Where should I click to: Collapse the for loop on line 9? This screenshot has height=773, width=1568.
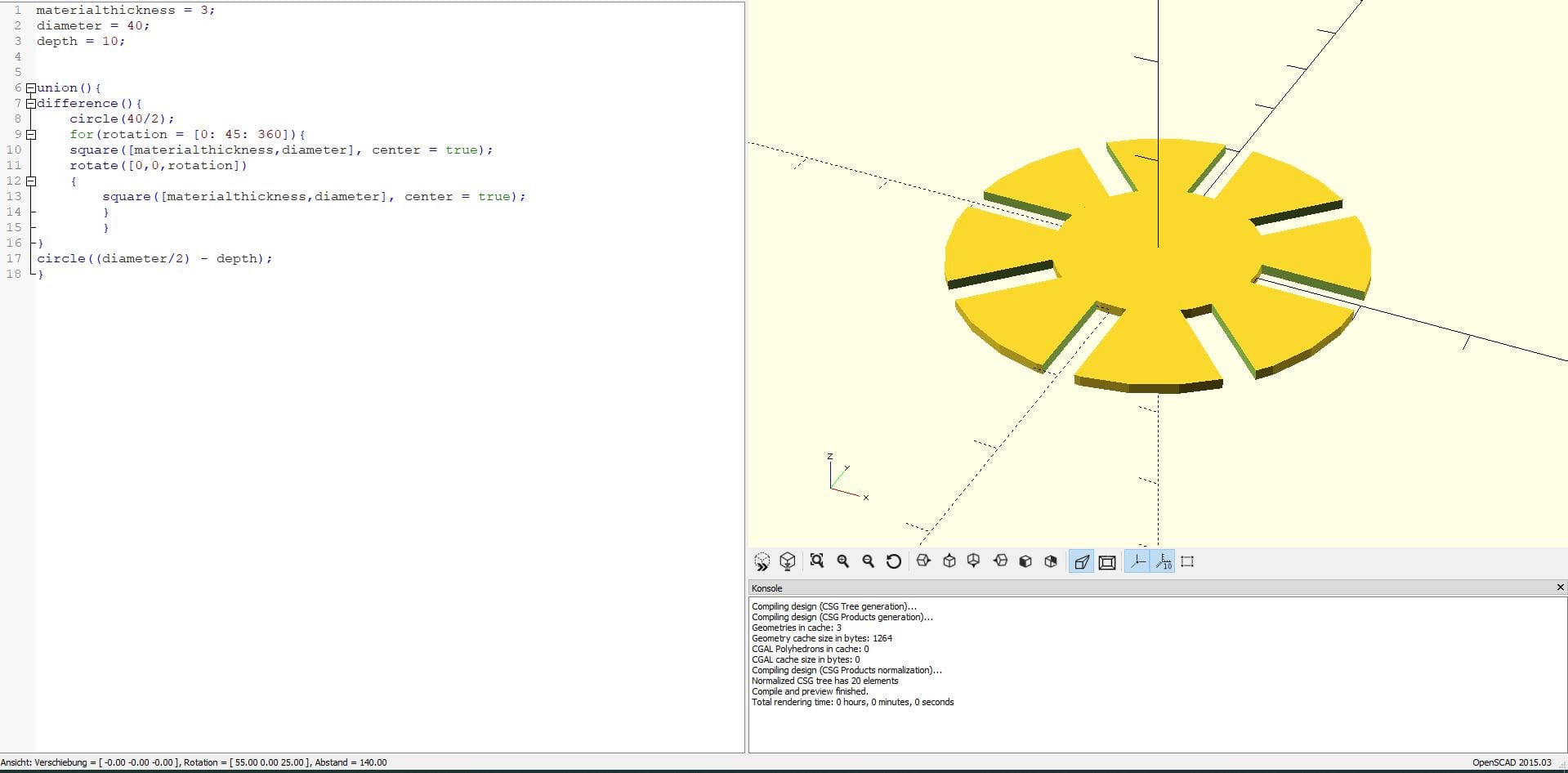click(x=30, y=134)
